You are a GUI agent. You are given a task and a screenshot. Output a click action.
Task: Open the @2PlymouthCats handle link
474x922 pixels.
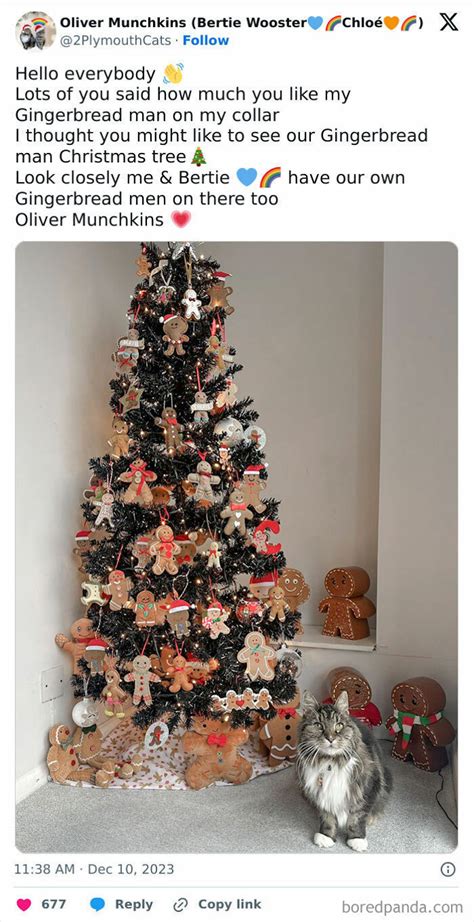pyautogui.click(x=116, y=41)
